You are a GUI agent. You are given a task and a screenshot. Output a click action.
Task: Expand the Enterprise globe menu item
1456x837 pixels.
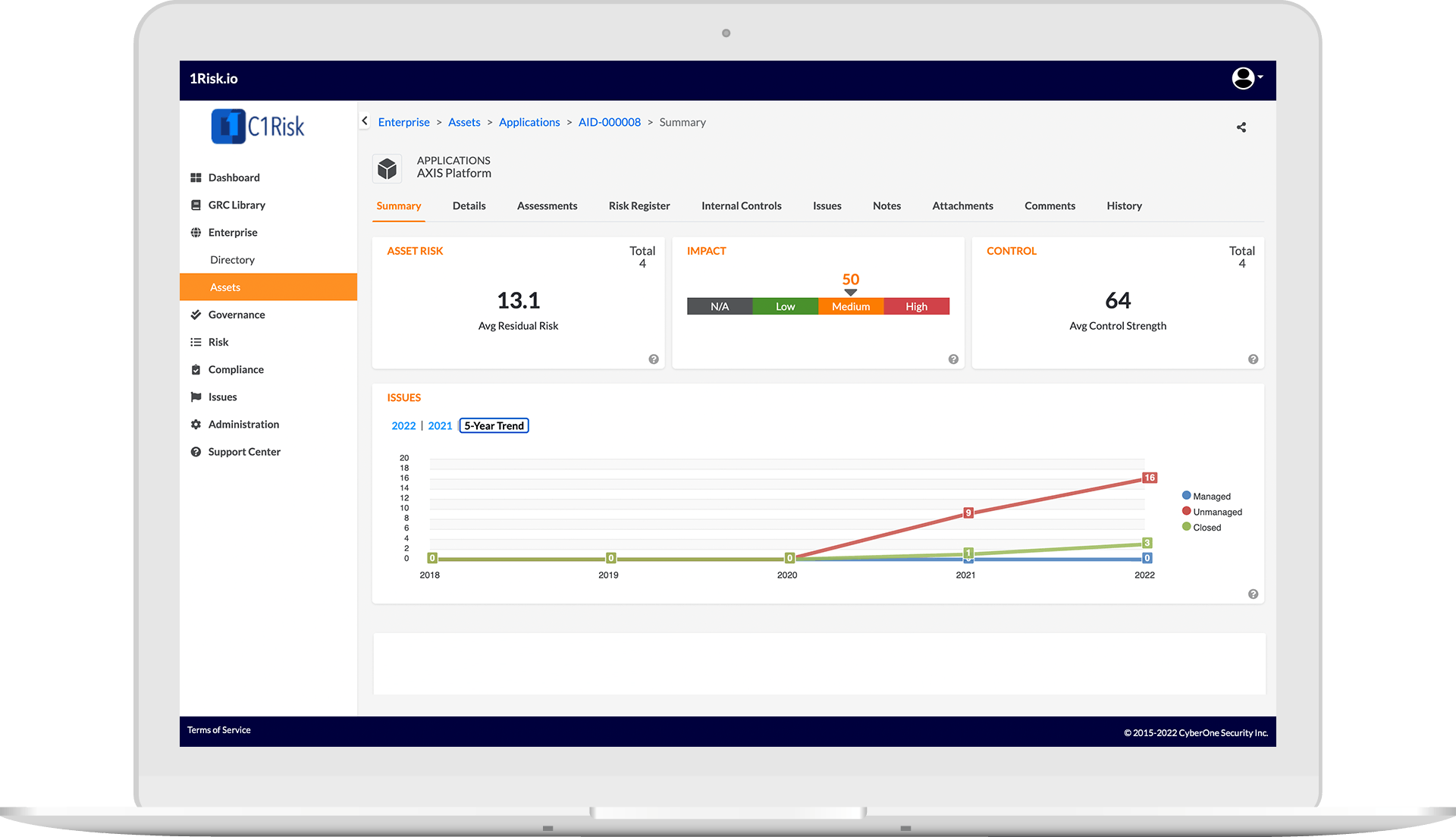point(196,233)
